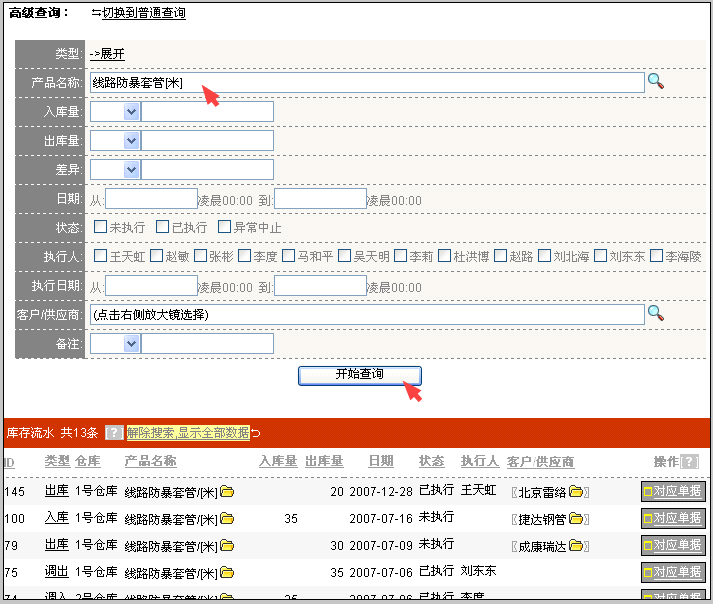Expand the 类型 options via ->展开

107,53
